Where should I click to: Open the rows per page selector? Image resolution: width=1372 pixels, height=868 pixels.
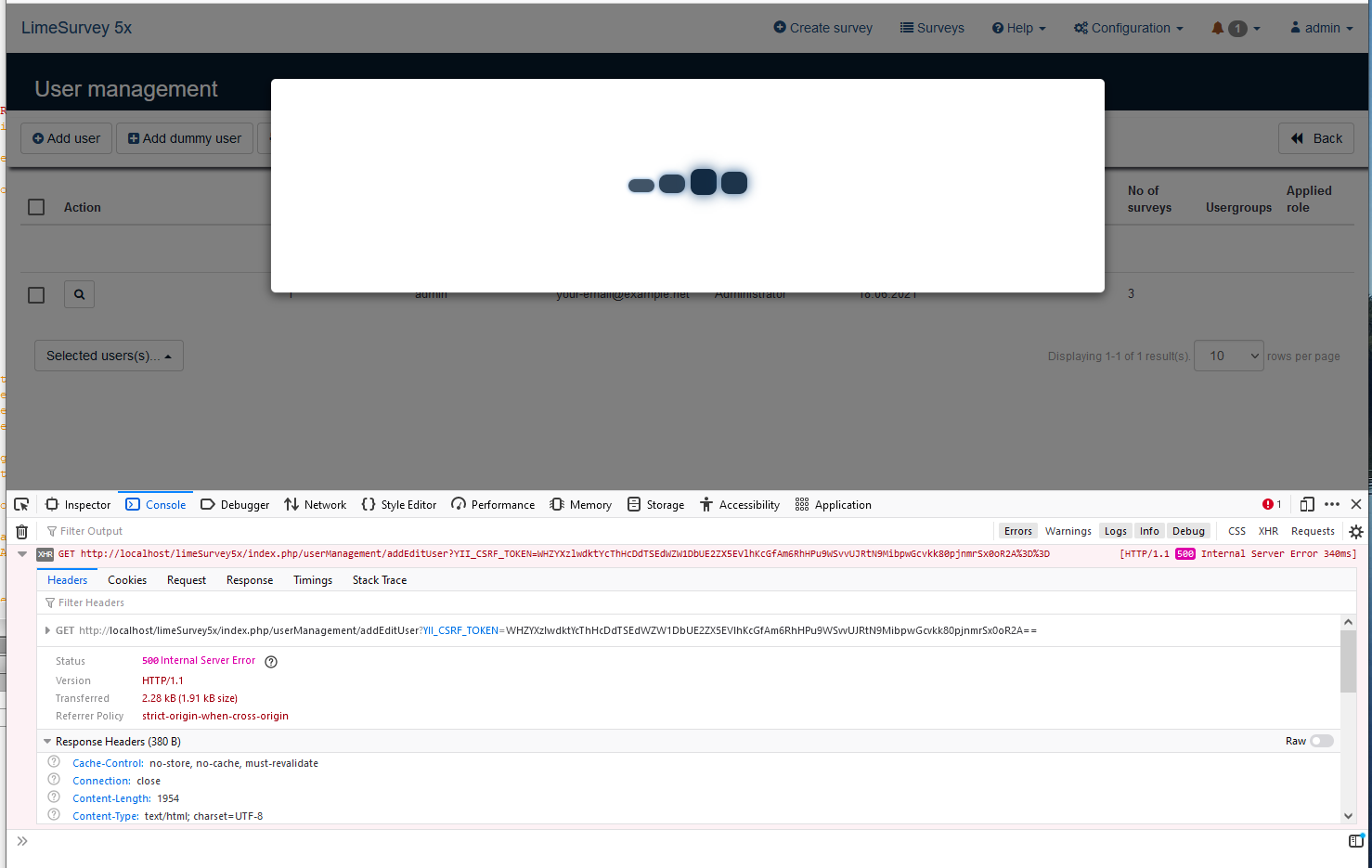pyautogui.click(x=1229, y=356)
